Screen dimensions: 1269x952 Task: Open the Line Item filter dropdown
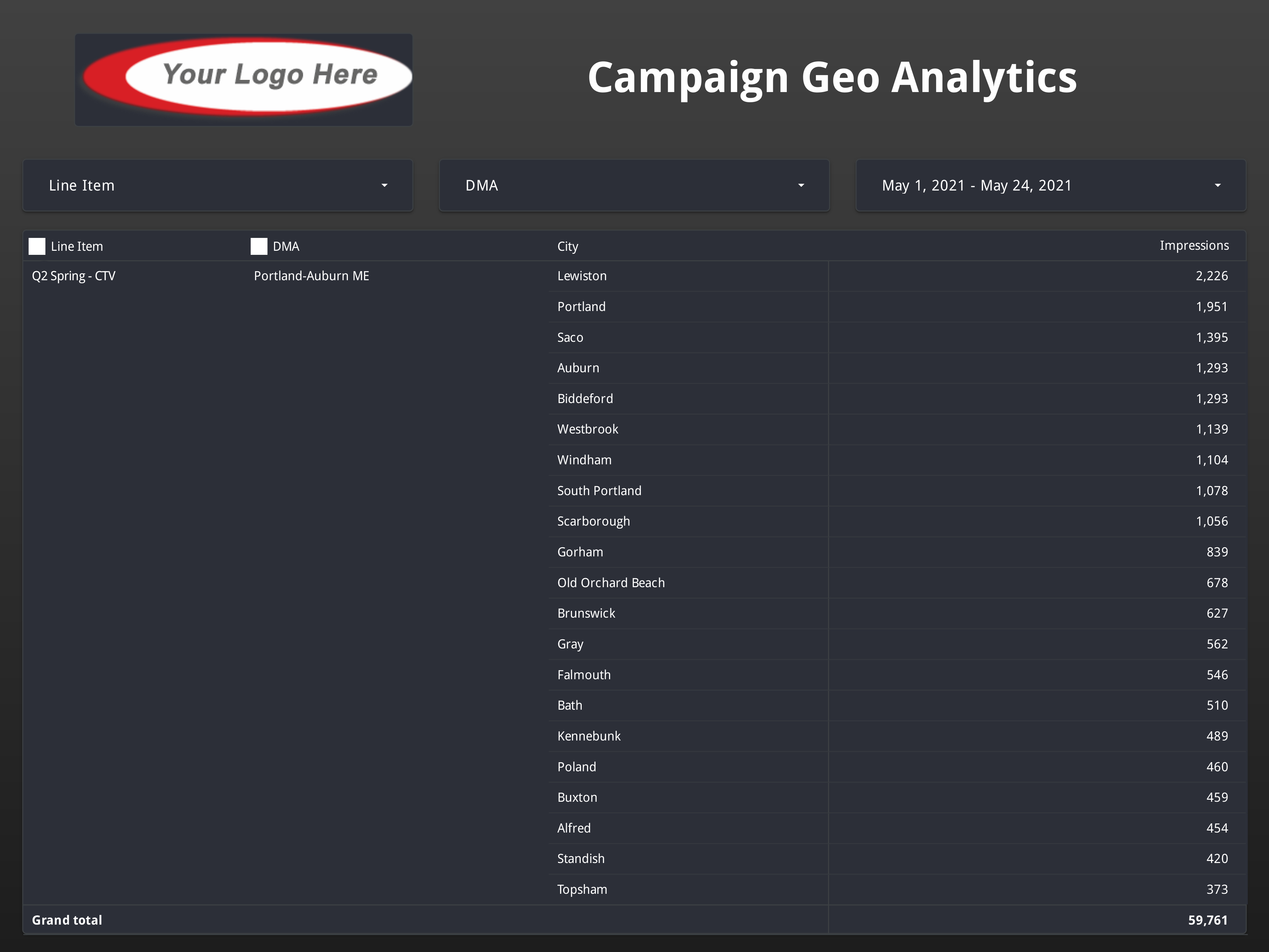tap(218, 185)
